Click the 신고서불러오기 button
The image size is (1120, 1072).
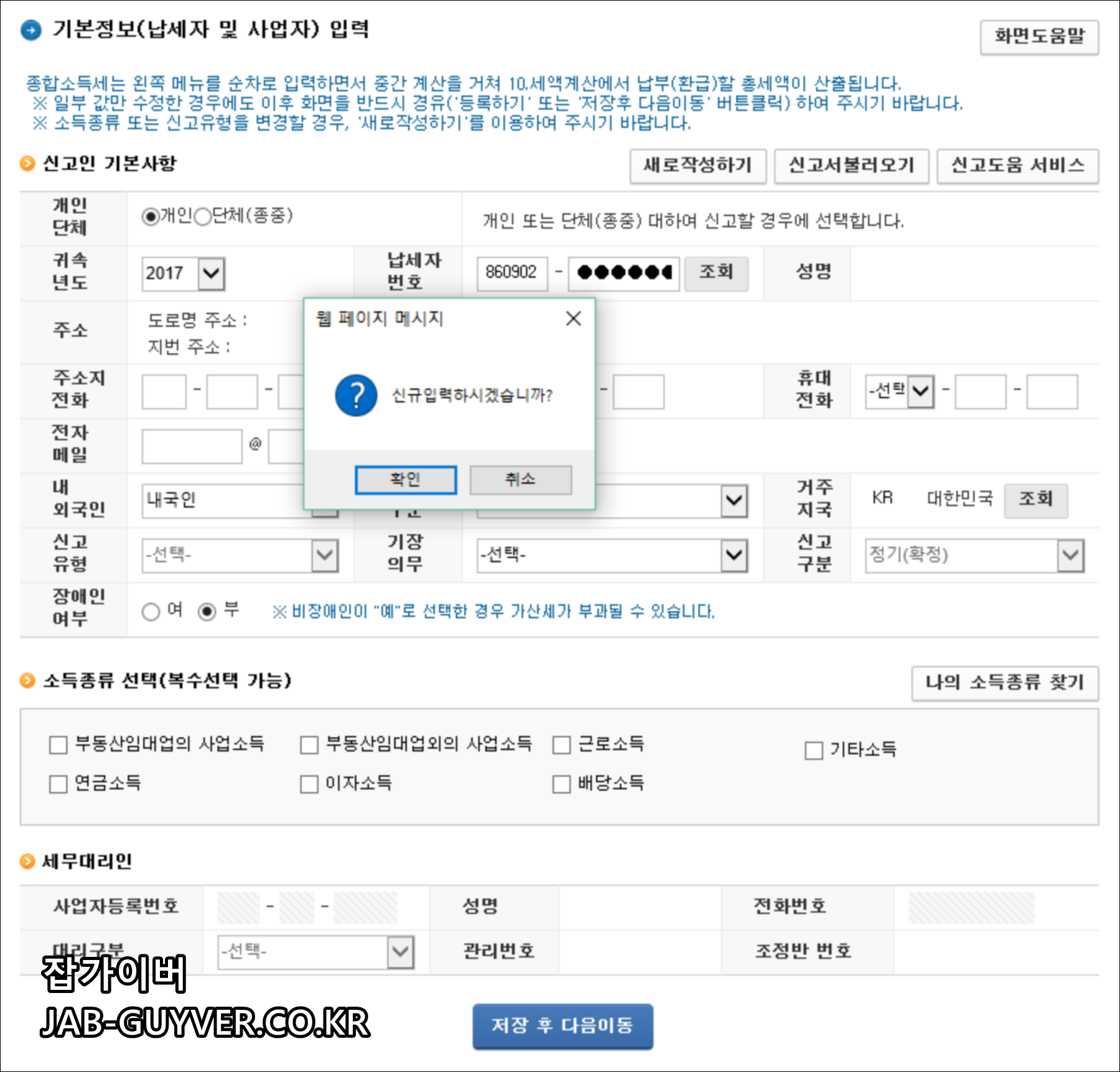click(853, 165)
